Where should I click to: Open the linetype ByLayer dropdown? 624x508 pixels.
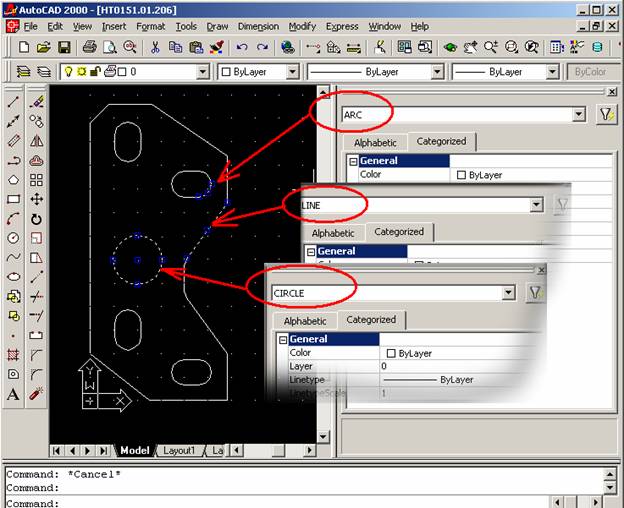click(x=437, y=72)
